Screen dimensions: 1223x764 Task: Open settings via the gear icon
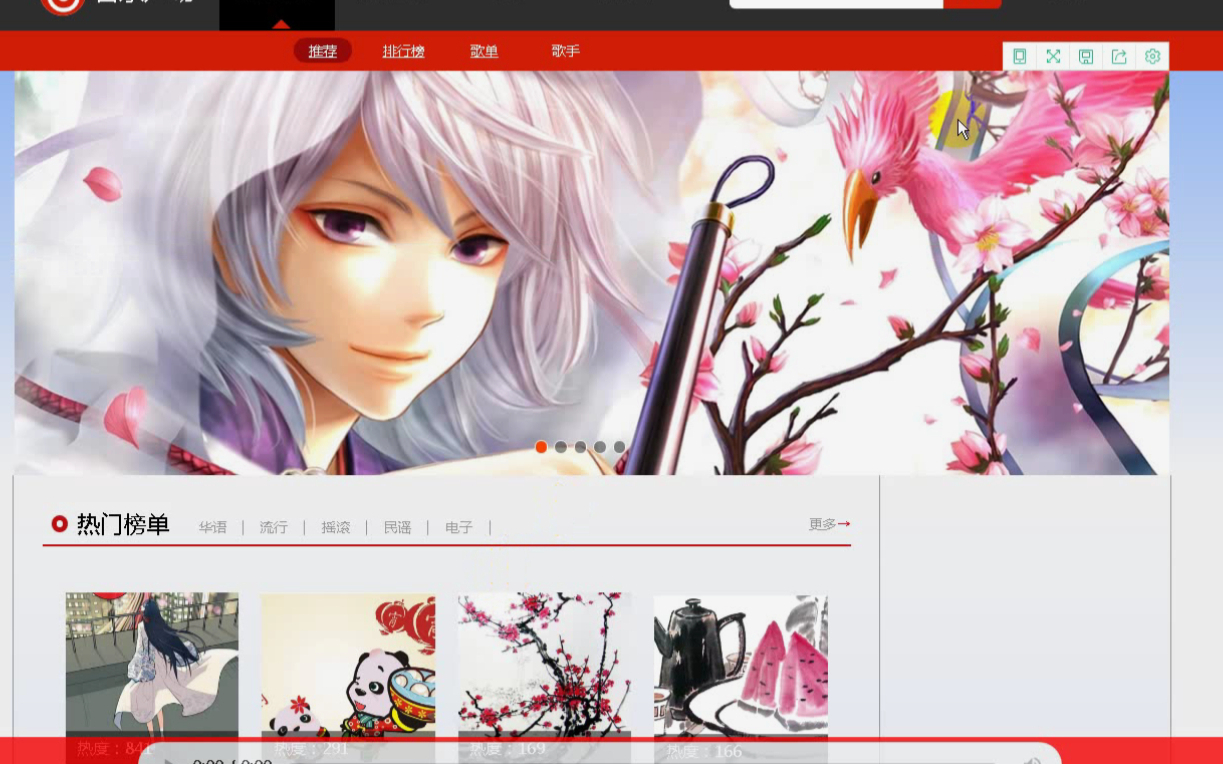[x=1152, y=57]
